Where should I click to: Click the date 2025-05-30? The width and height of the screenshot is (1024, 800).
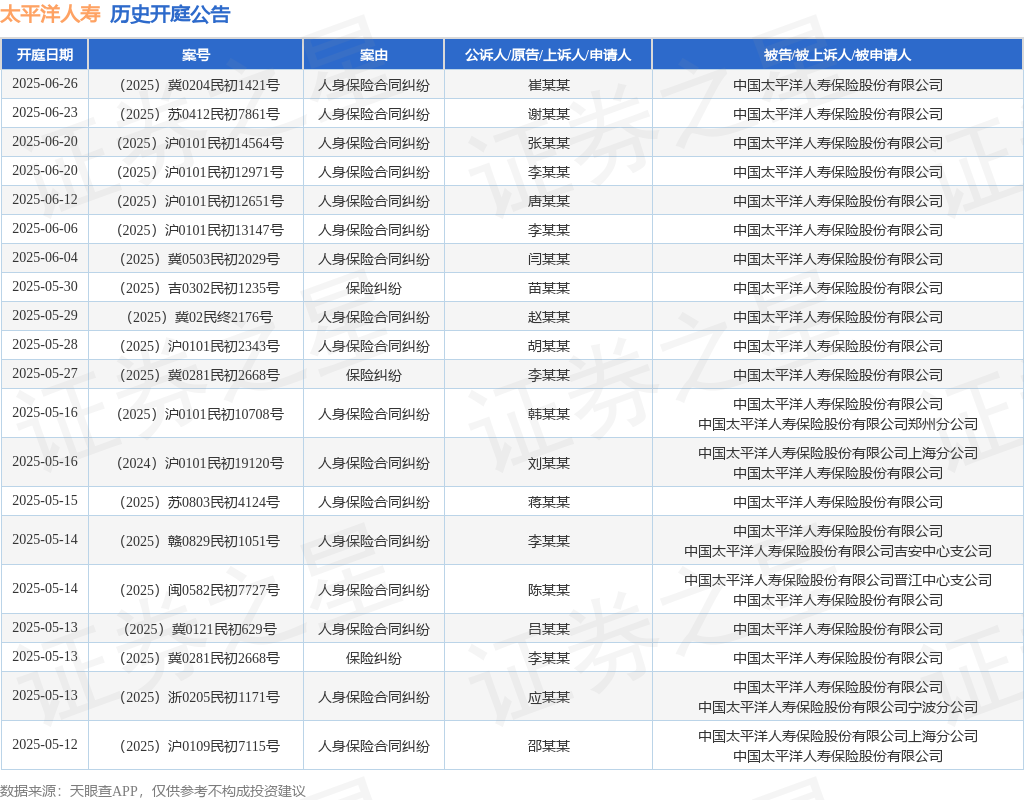point(44,287)
